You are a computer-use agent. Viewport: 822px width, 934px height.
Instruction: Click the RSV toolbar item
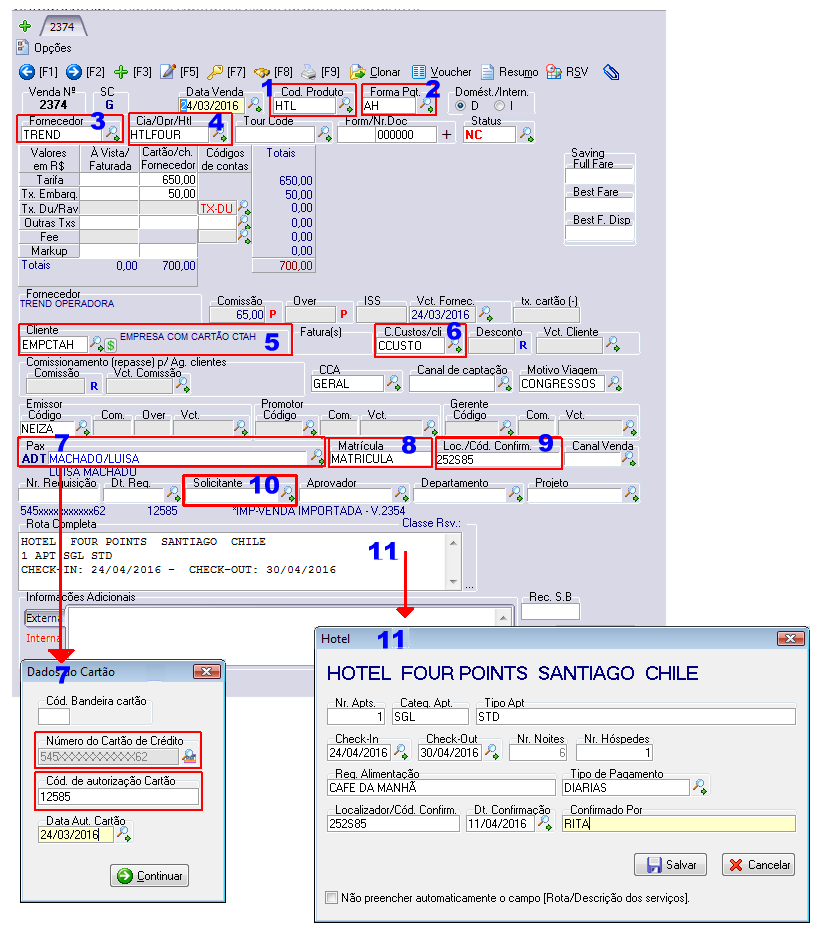point(567,72)
